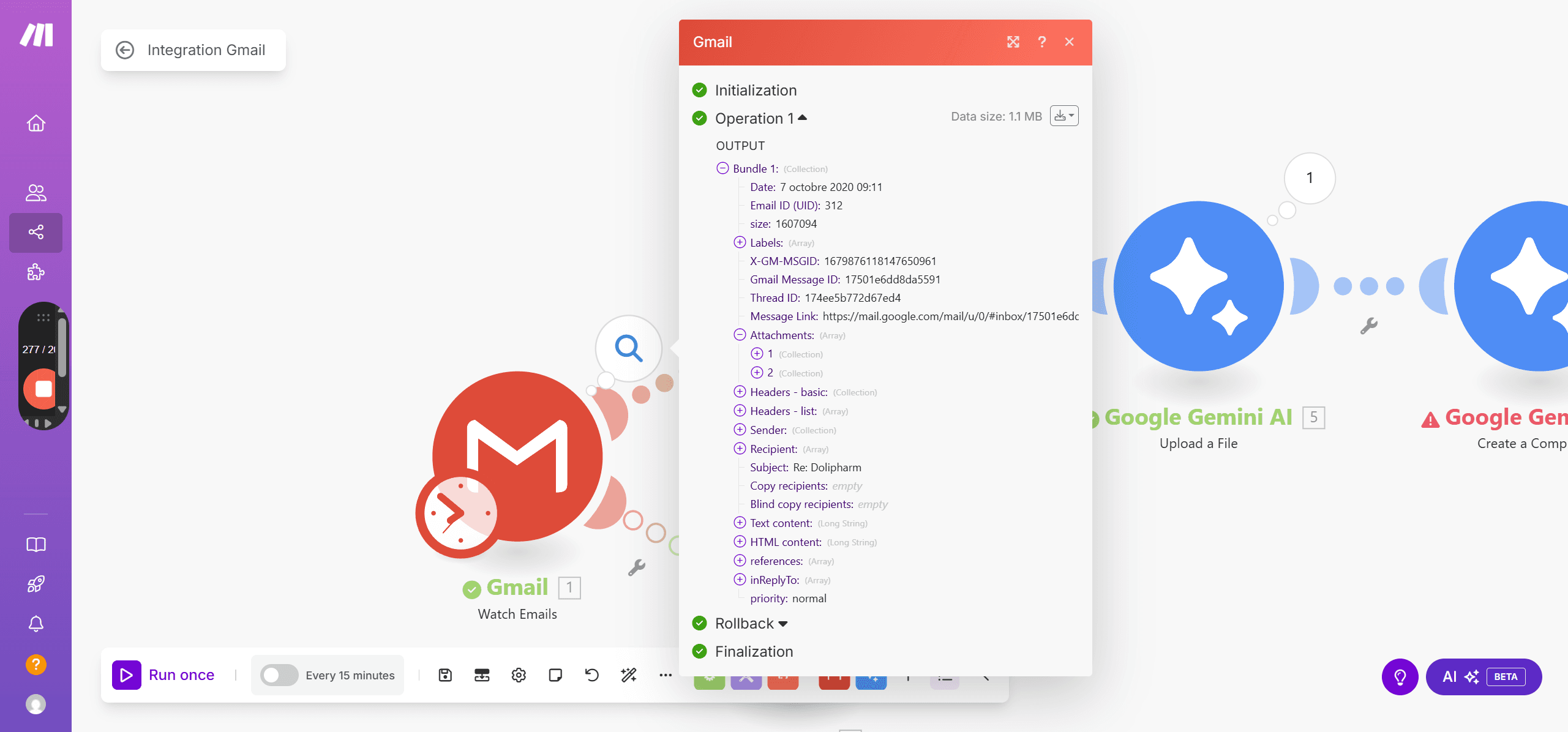Open the orange Help question-mark icon
1568x732 pixels.
[x=36, y=664]
